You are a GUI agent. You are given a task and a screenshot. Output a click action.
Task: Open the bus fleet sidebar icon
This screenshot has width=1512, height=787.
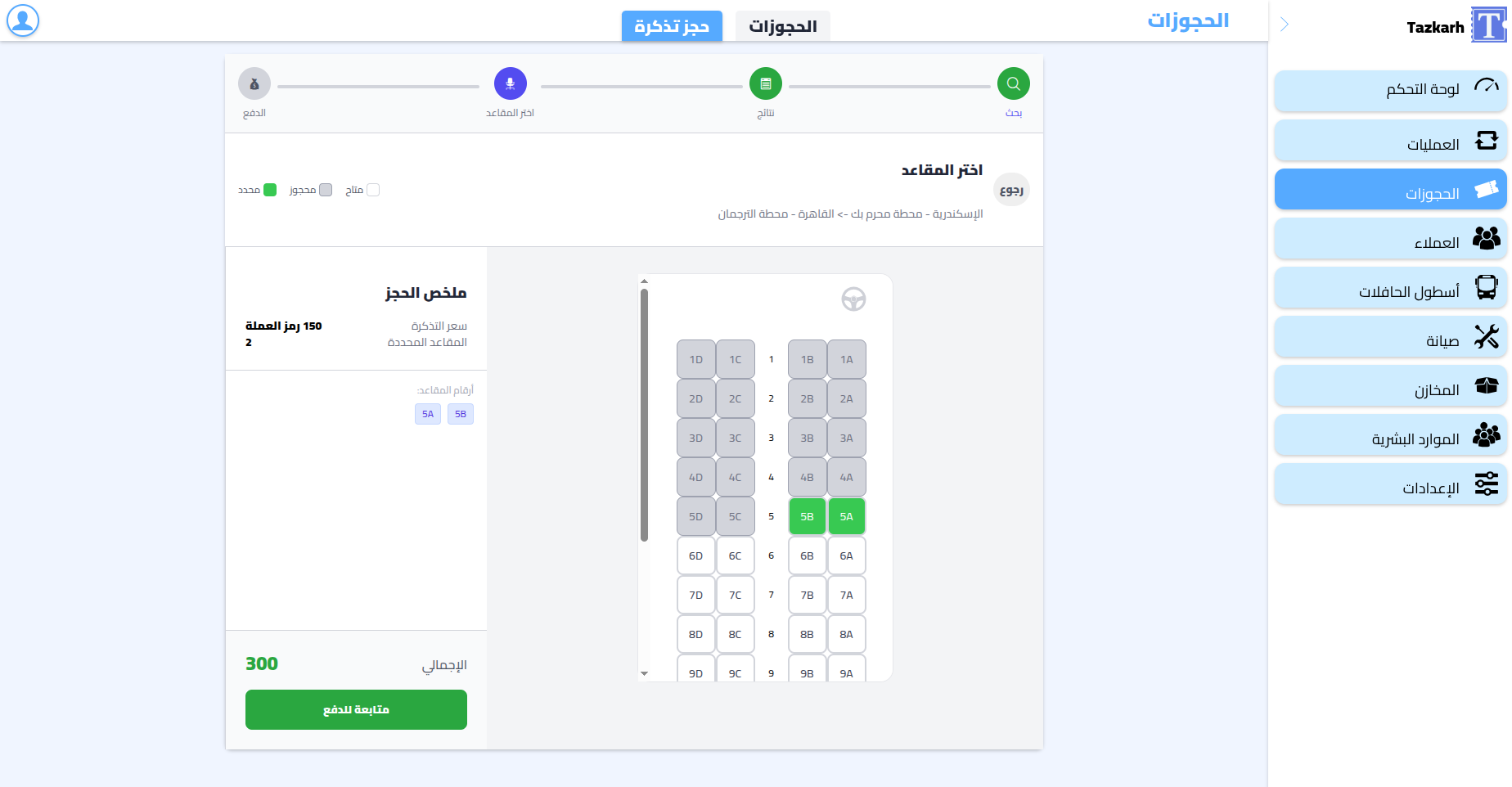tap(1486, 287)
